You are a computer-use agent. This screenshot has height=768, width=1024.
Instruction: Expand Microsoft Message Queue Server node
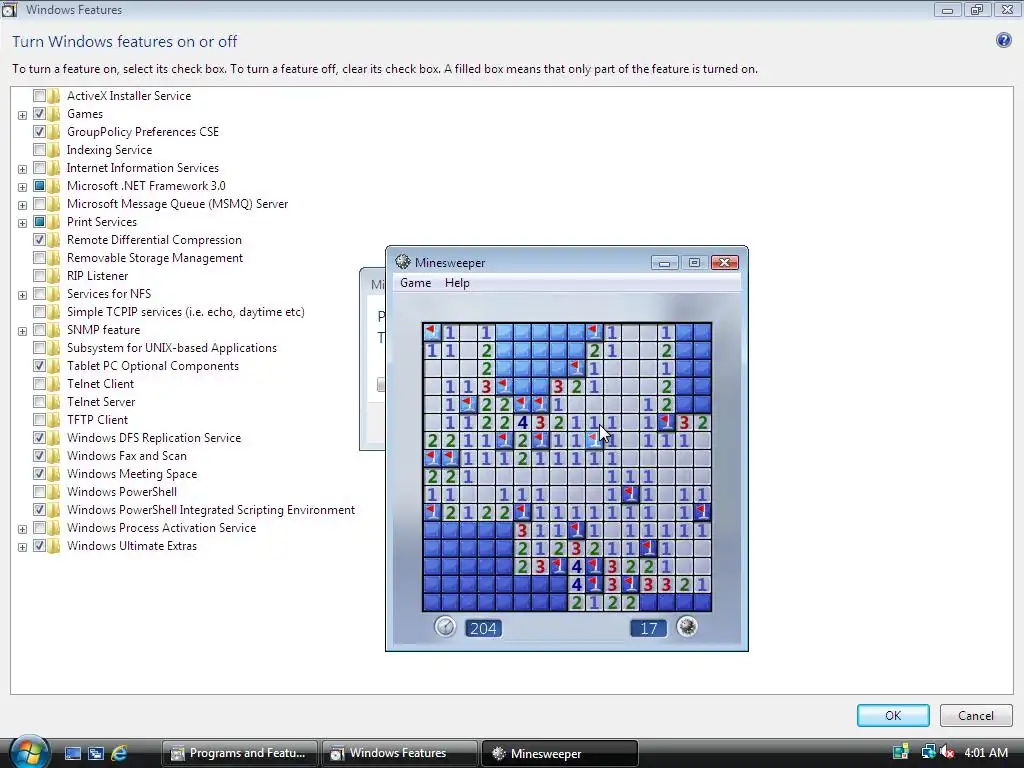point(22,205)
